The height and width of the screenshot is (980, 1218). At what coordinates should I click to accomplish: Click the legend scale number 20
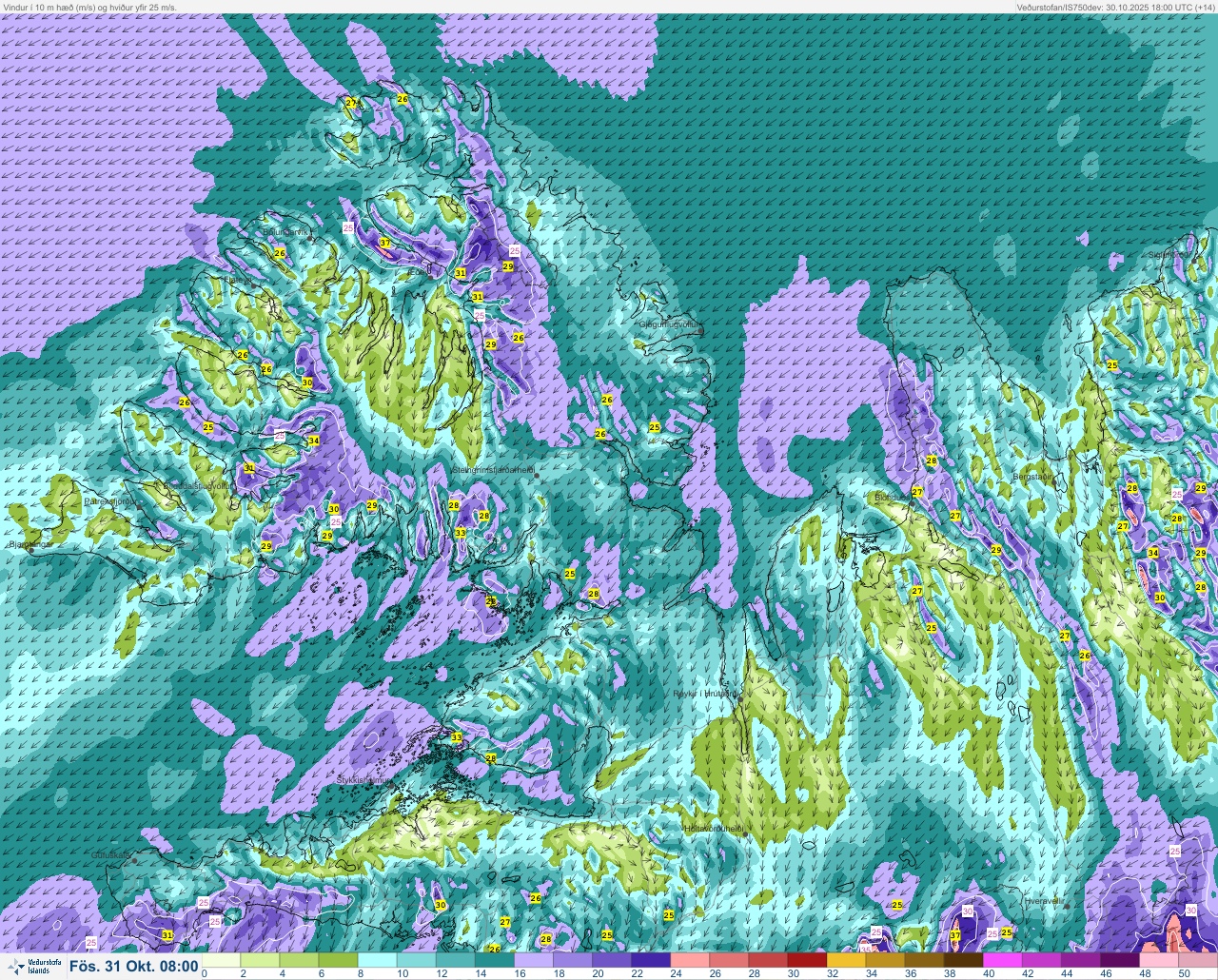pyautogui.click(x=597, y=973)
